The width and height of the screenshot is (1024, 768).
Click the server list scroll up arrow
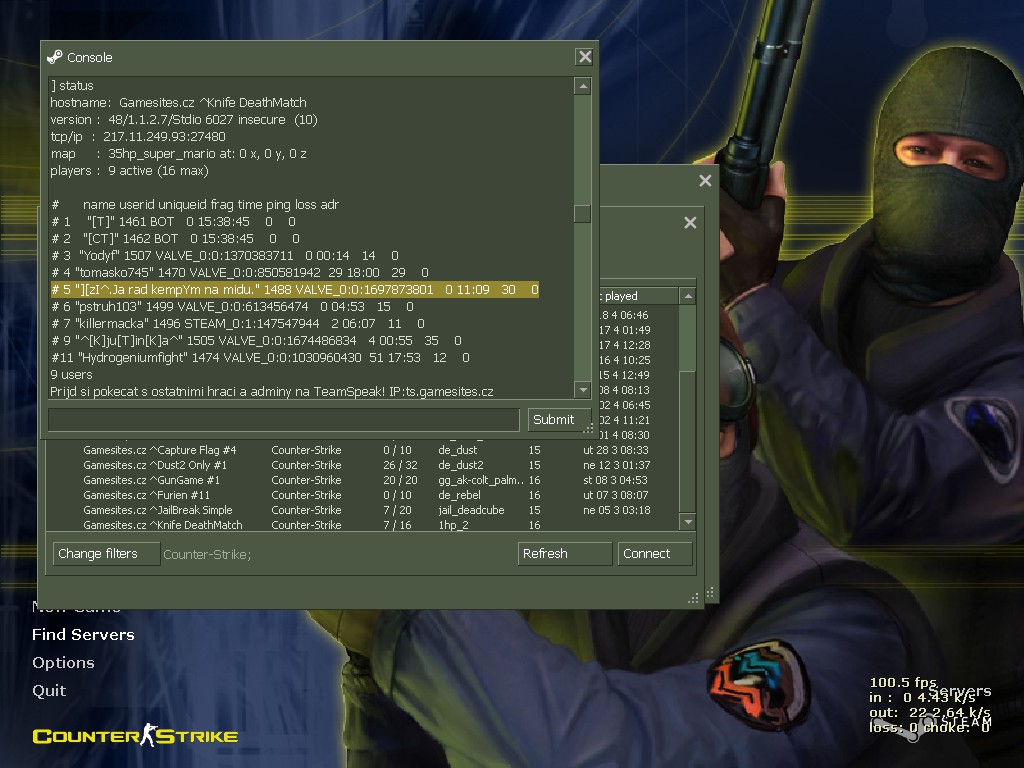[x=688, y=296]
